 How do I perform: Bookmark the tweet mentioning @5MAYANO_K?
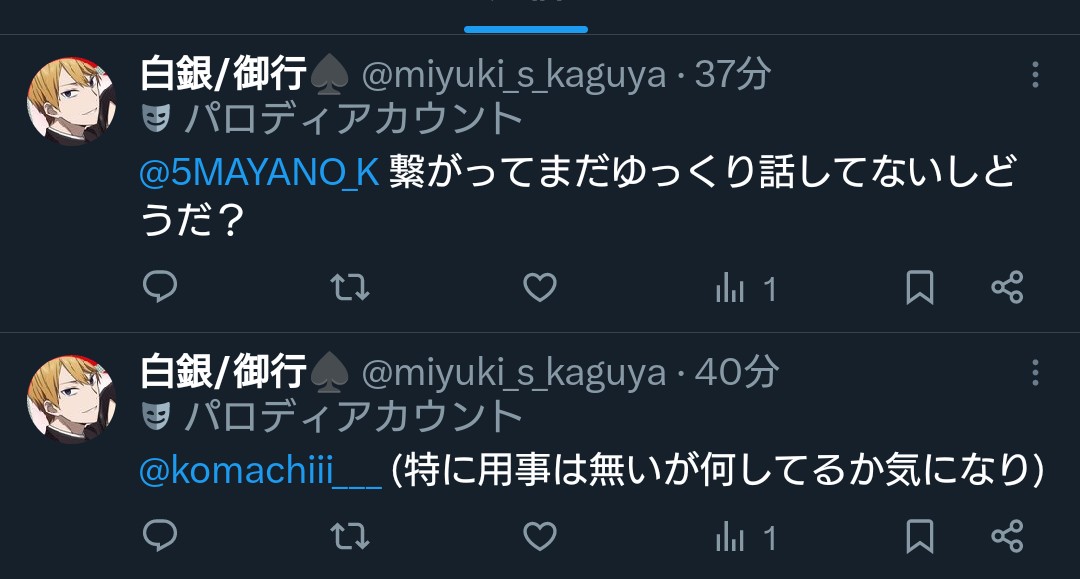920,287
